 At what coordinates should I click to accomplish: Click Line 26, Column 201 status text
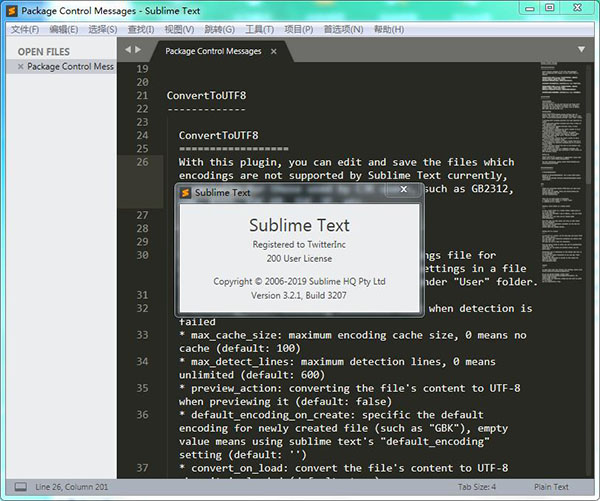click(x=71, y=487)
